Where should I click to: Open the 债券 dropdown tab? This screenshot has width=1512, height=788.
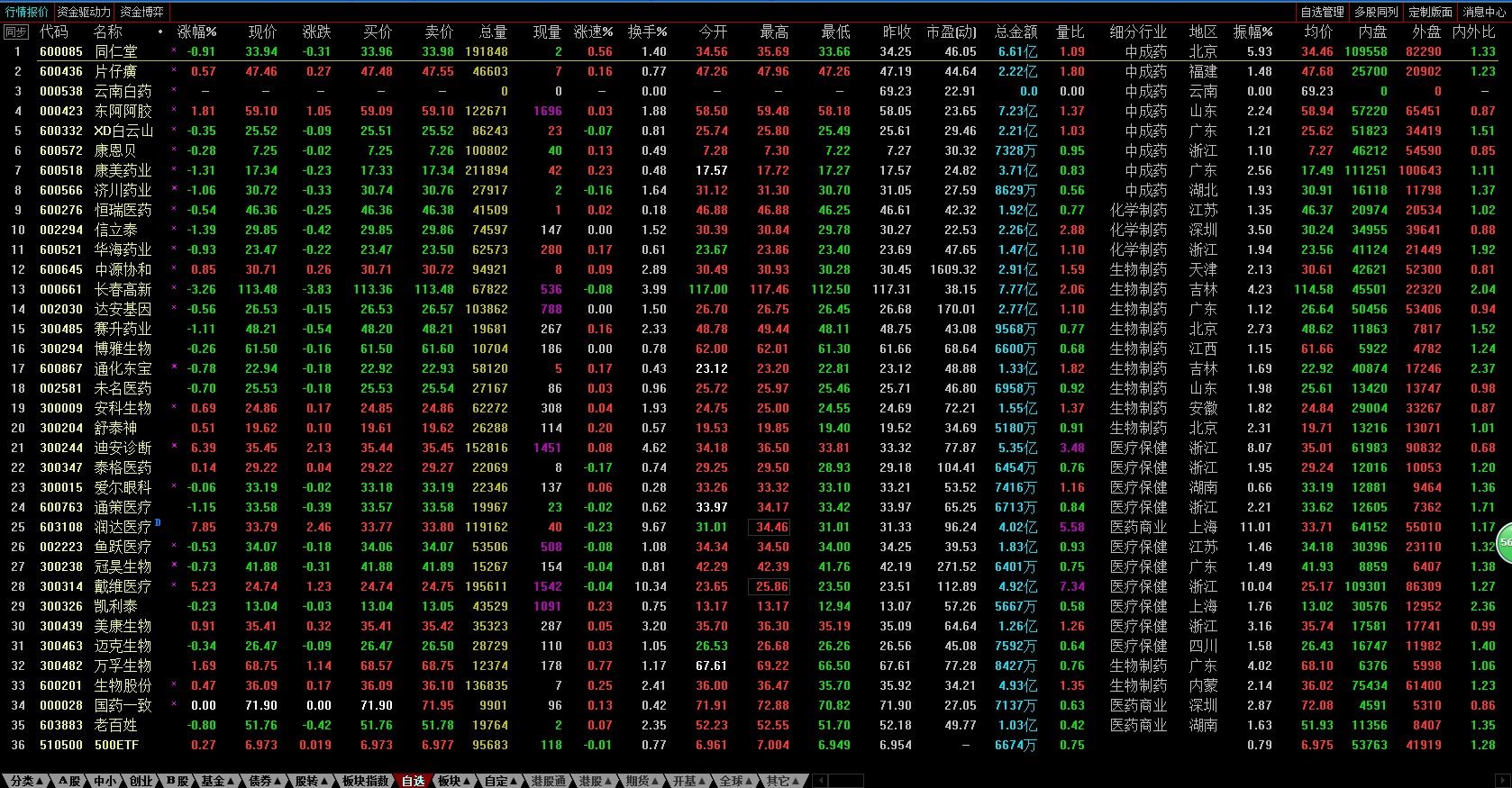click(264, 781)
